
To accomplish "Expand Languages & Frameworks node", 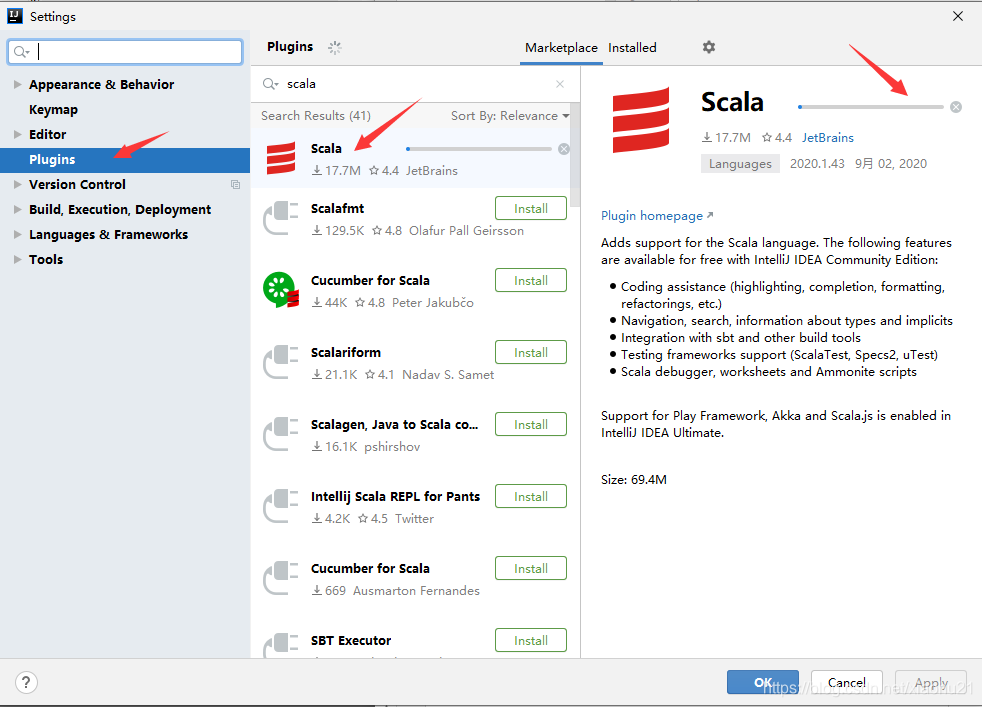I will (x=18, y=235).
